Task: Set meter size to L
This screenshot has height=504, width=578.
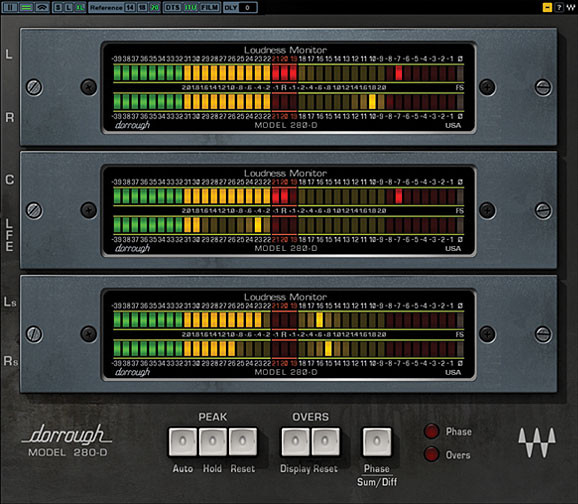Action: coord(69,7)
